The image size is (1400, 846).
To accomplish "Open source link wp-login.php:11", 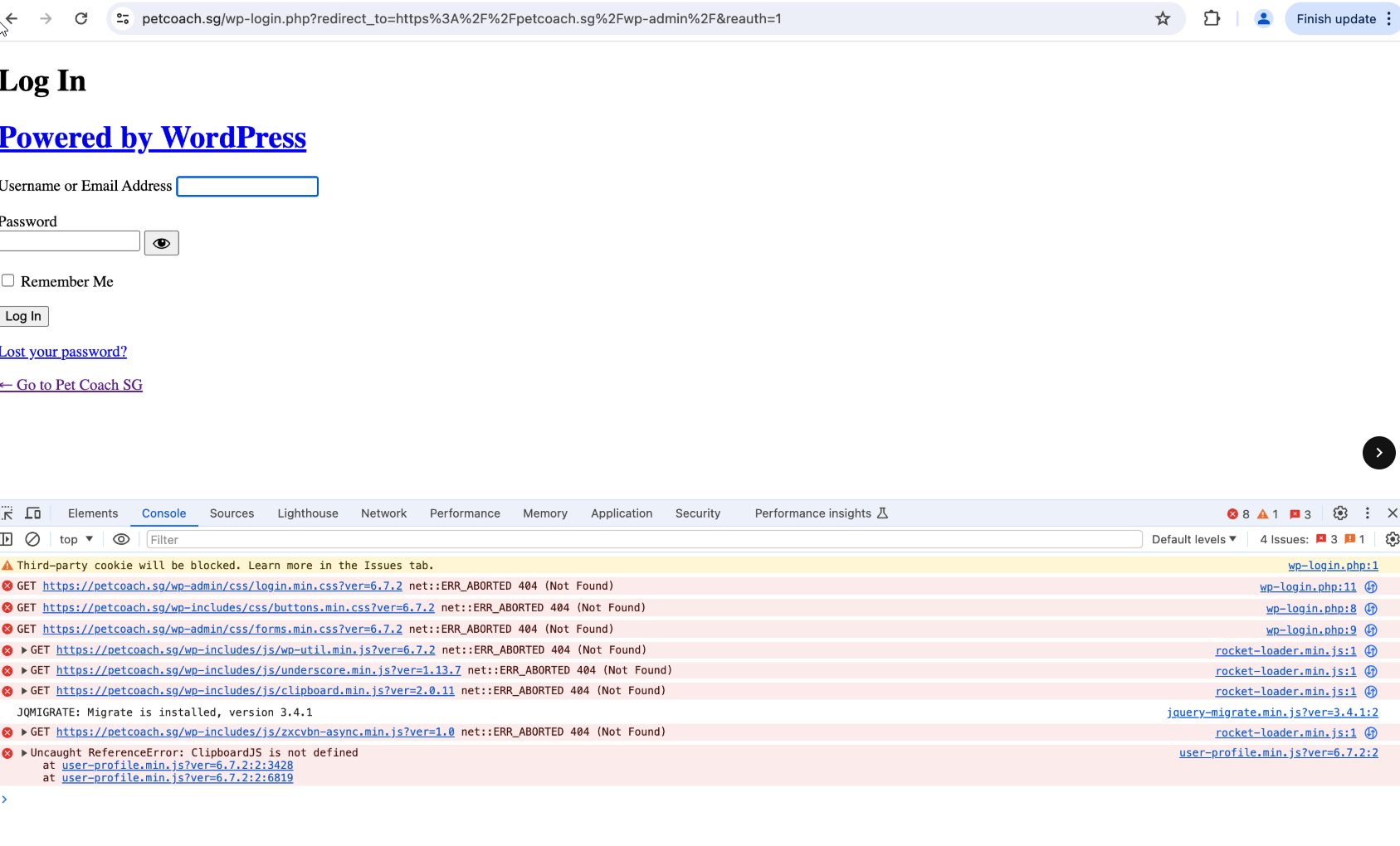I will [x=1308, y=587].
